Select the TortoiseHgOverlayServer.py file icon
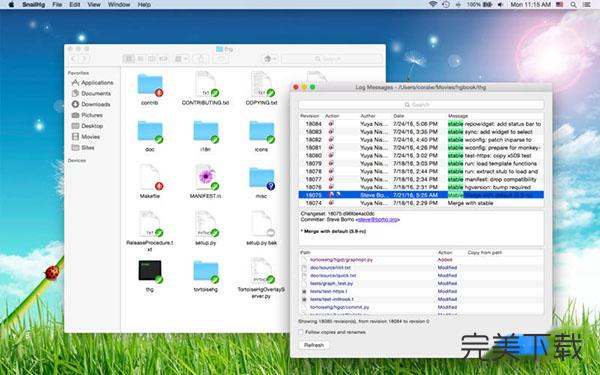The width and height of the screenshot is (600, 375). pos(261,271)
